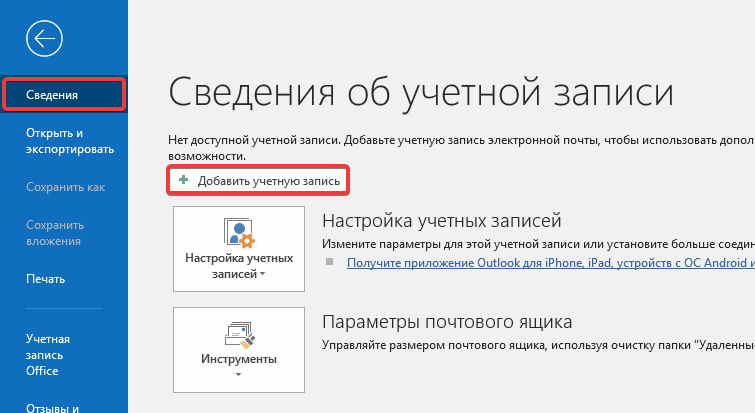
Task: Go to the Печать section
Action: tap(46, 279)
